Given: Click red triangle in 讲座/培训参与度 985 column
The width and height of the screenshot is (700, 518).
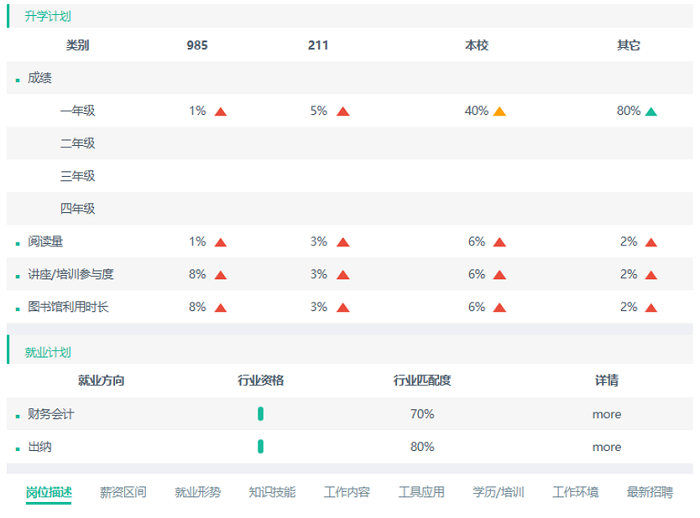Looking at the screenshot, I should coord(221,275).
